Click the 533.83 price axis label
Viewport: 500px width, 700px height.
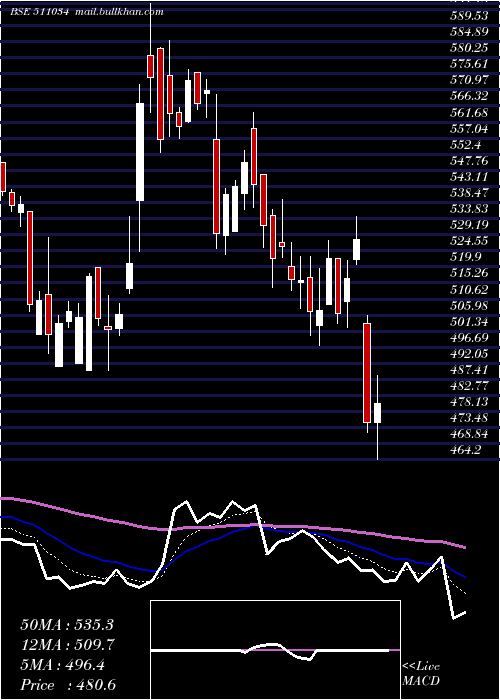click(468, 209)
